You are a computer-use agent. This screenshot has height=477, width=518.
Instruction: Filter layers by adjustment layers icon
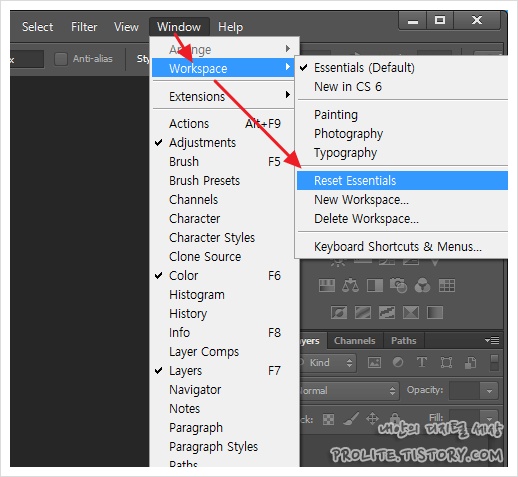coord(398,362)
